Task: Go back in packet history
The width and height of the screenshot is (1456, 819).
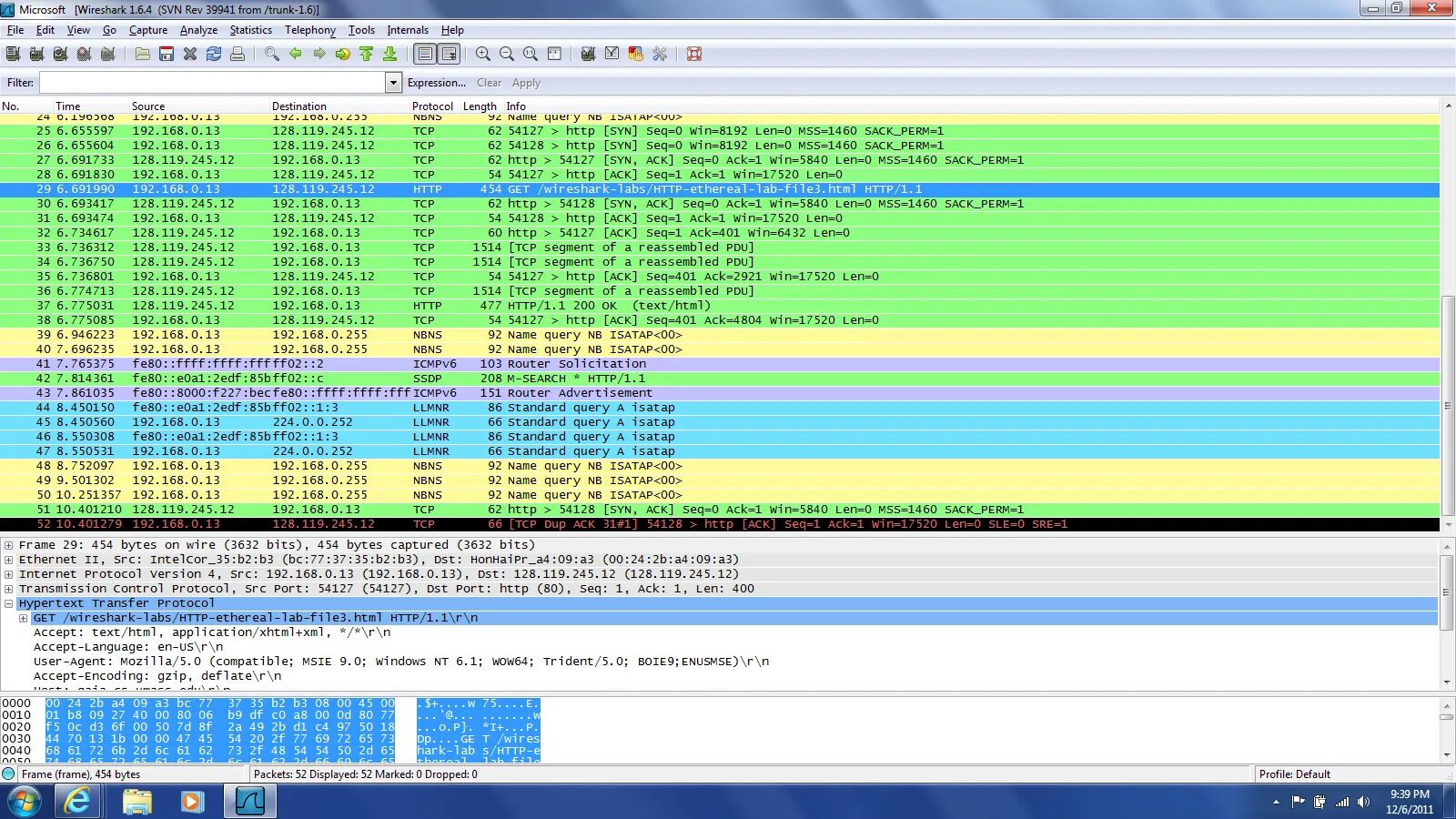Action: click(x=296, y=54)
